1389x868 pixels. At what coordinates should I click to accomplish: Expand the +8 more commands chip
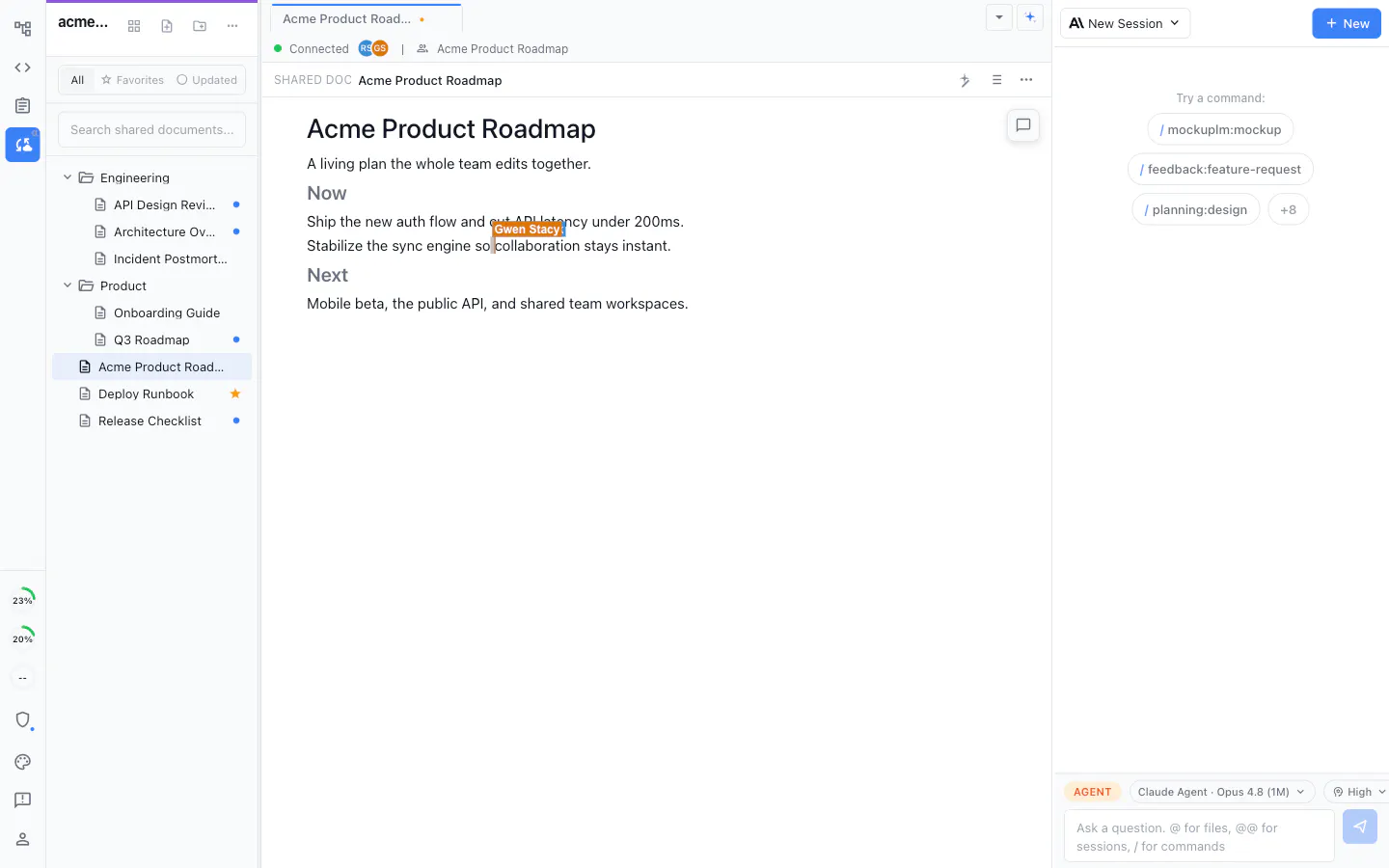pyautogui.click(x=1289, y=209)
